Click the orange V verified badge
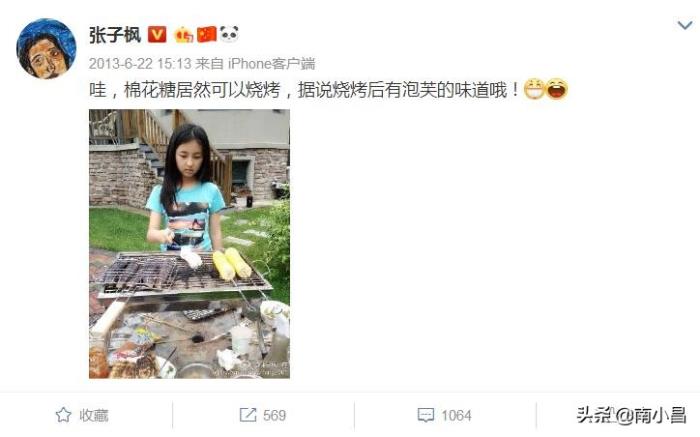700x437 pixels. (157, 34)
